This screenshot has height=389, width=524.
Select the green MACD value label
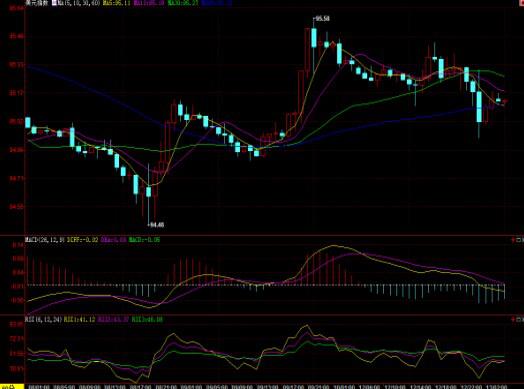click(x=144, y=240)
